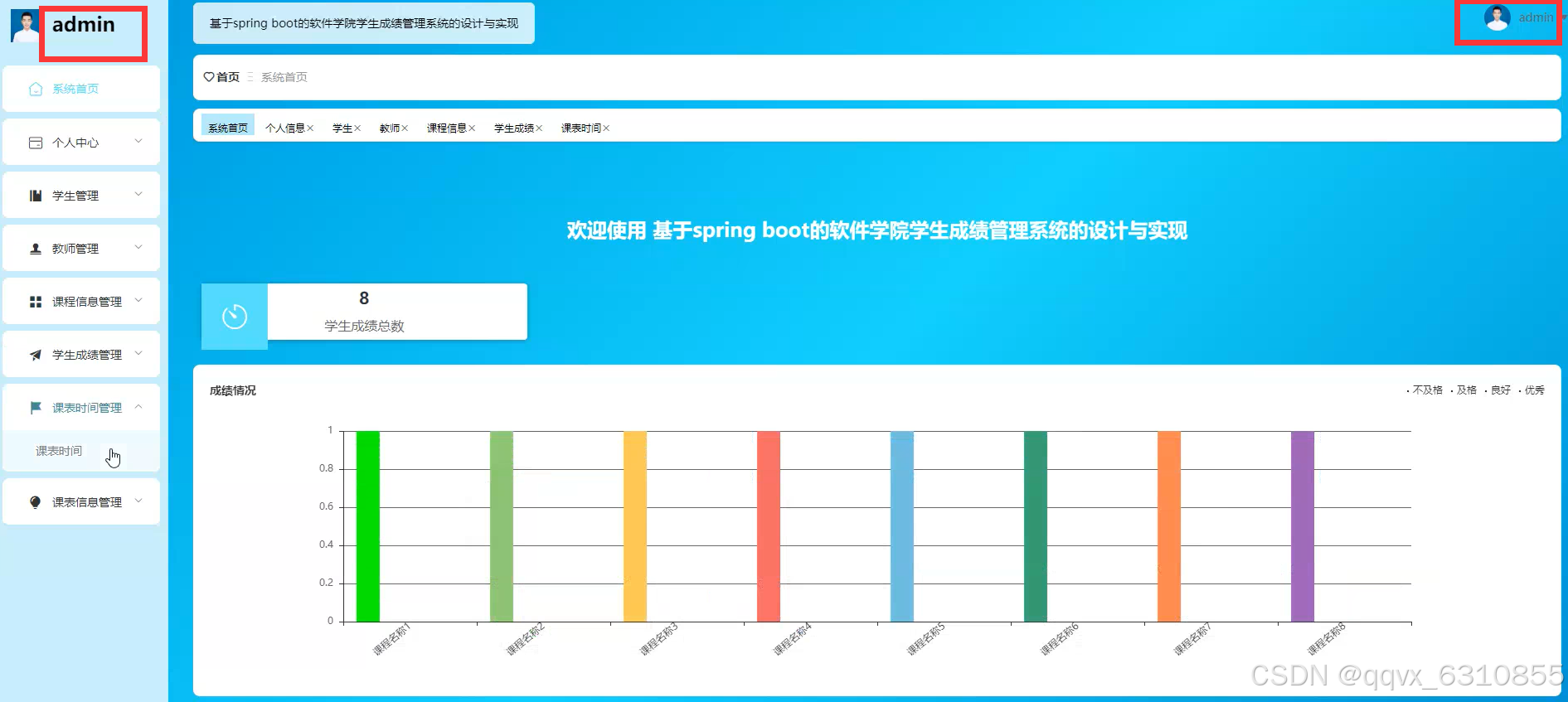Close the 课表时间 tab
Viewport: 1568px width, 702px height.
606,128
